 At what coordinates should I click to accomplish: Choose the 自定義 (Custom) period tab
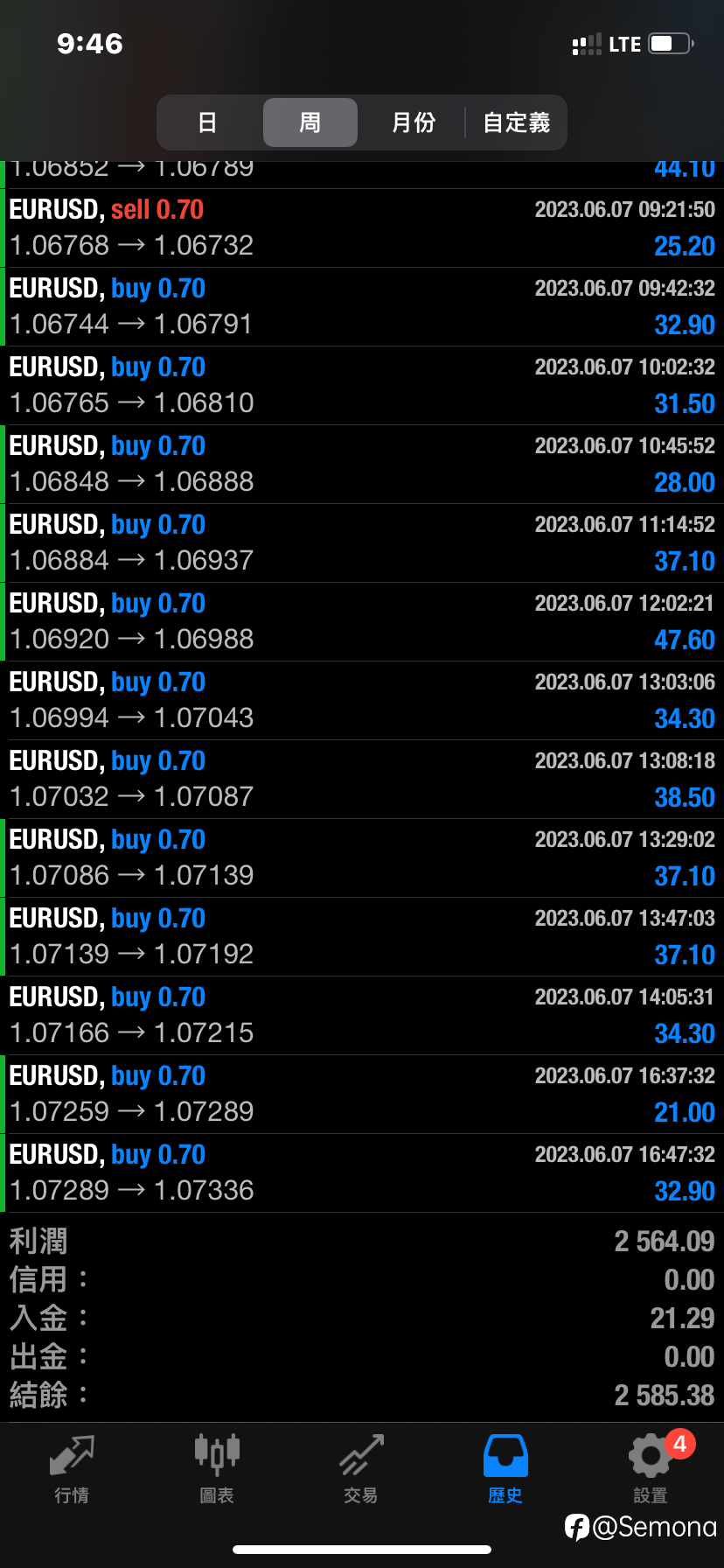click(x=516, y=122)
